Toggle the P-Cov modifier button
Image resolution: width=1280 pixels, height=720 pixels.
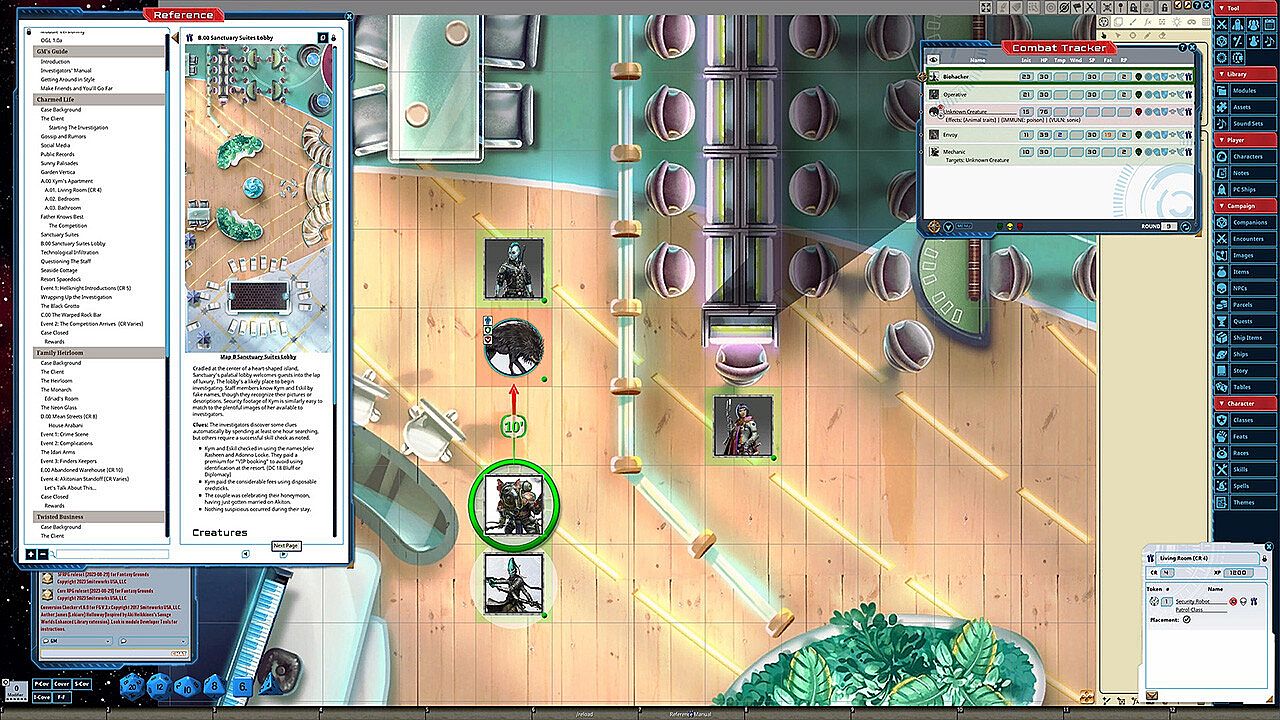click(41, 684)
